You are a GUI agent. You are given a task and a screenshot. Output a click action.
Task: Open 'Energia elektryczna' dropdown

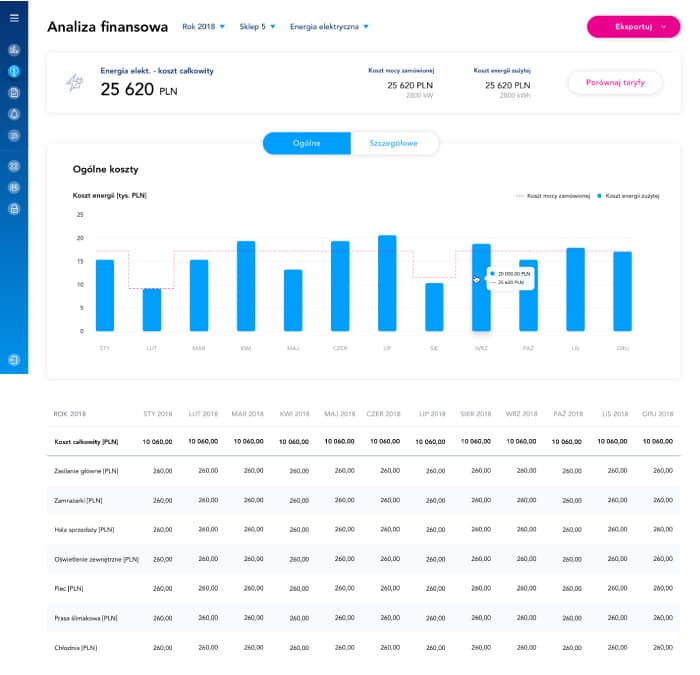pos(330,27)
